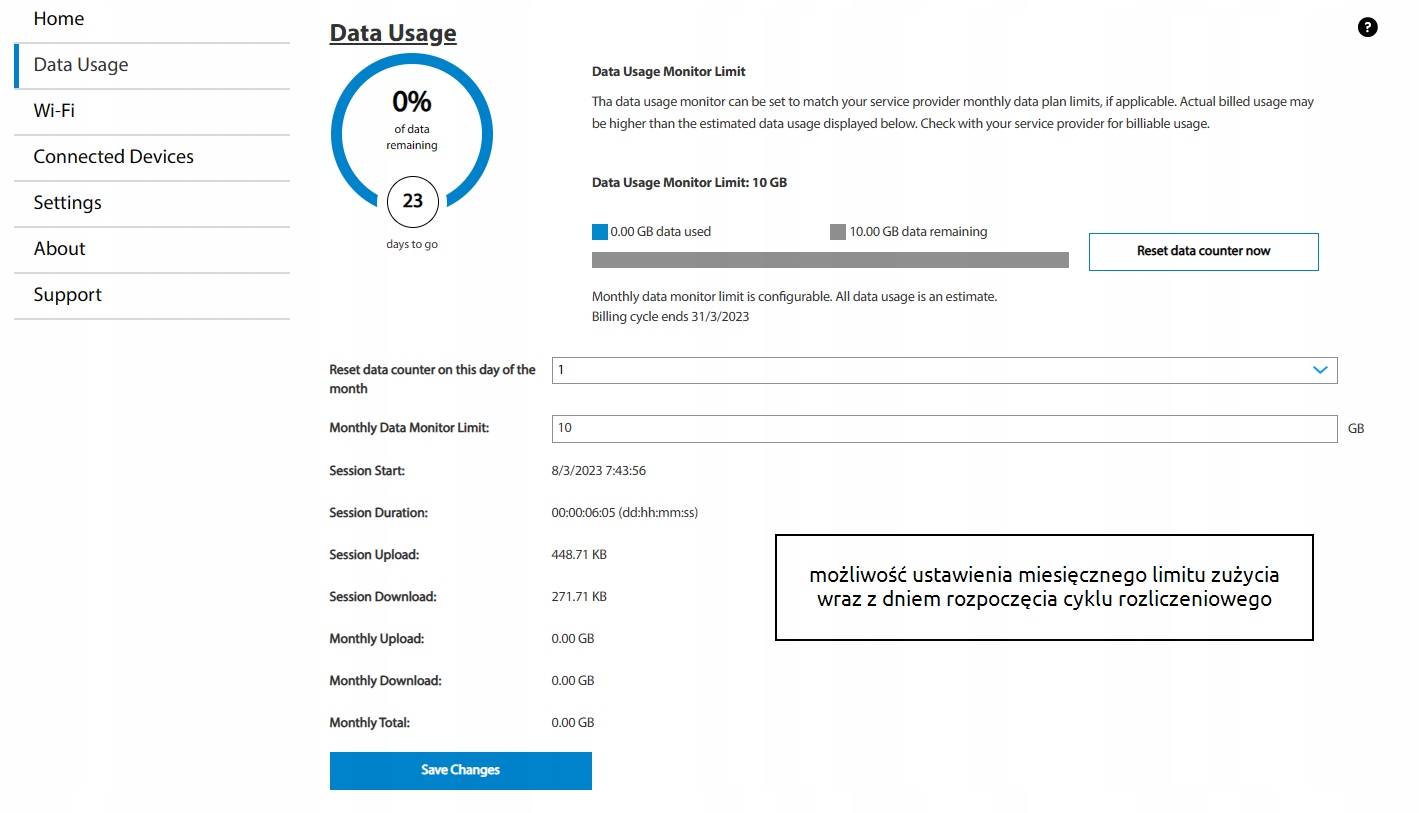Image resolution: width=1419 pixels, height=813 pixels.
Task: Click the Polish annotation text box
Action: pyautogui.click(x=1043, y=588)
